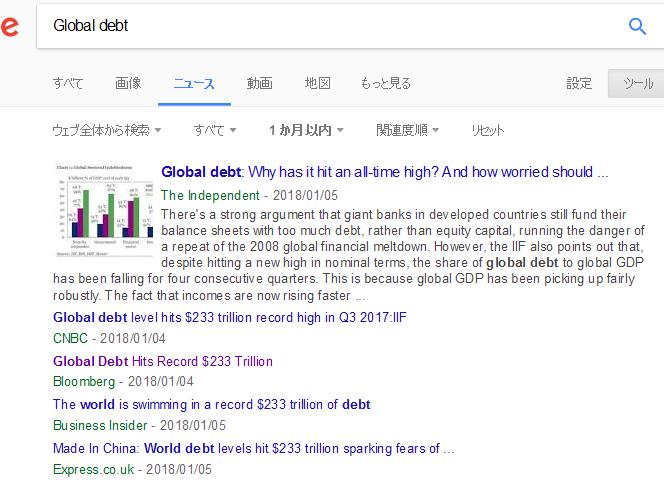Image resolution: width=664 pixels, height=480 pixels.
Task: Switch to the すべて search tab
Action: click(x=68, y=83)
